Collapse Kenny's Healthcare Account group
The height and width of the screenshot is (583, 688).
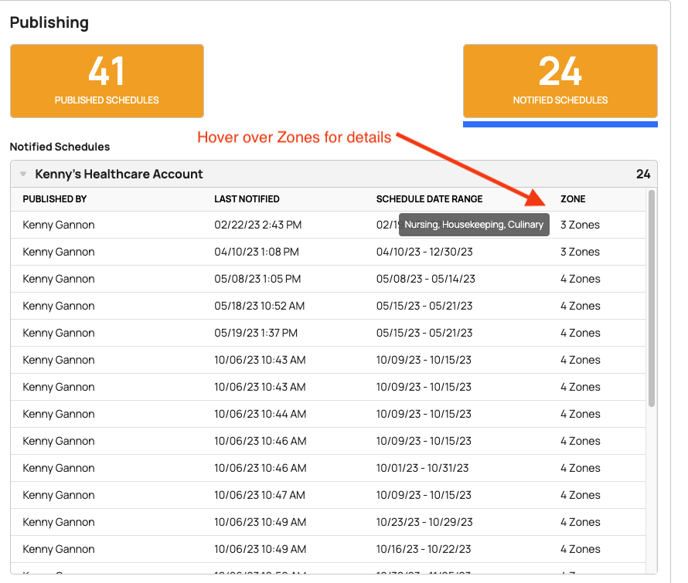[23, 174]
